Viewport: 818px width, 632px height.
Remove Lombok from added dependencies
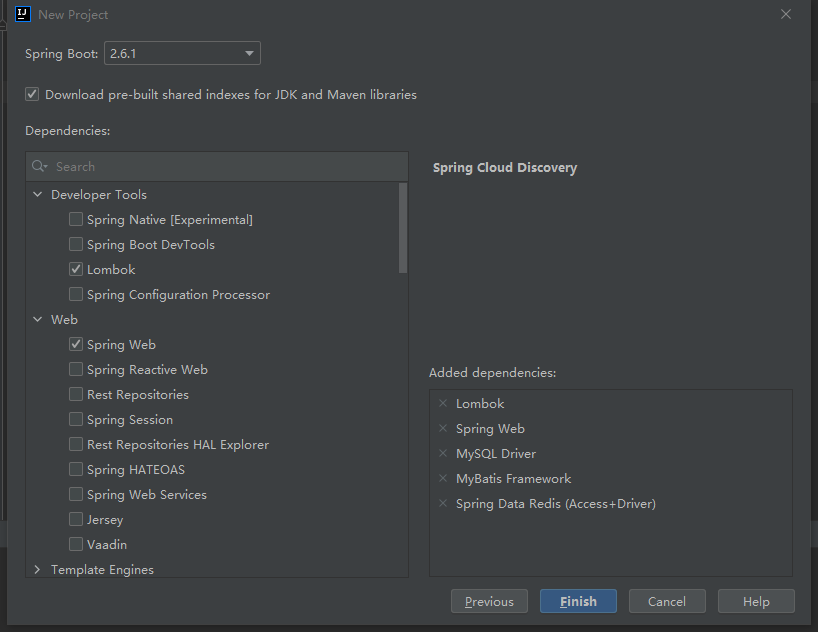443,403
